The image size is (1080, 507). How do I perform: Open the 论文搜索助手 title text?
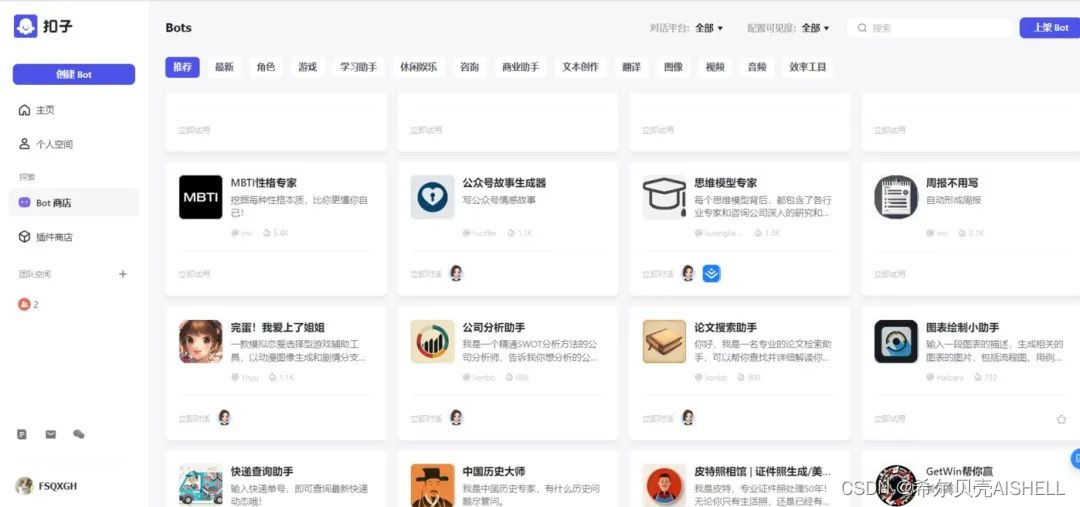pyautogui.click(x=725, y=327)
